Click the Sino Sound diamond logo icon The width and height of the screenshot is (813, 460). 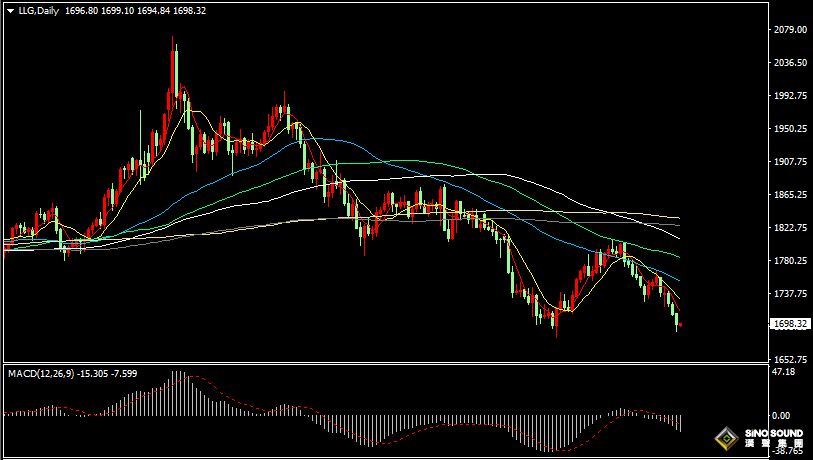(x=724, y=440)
